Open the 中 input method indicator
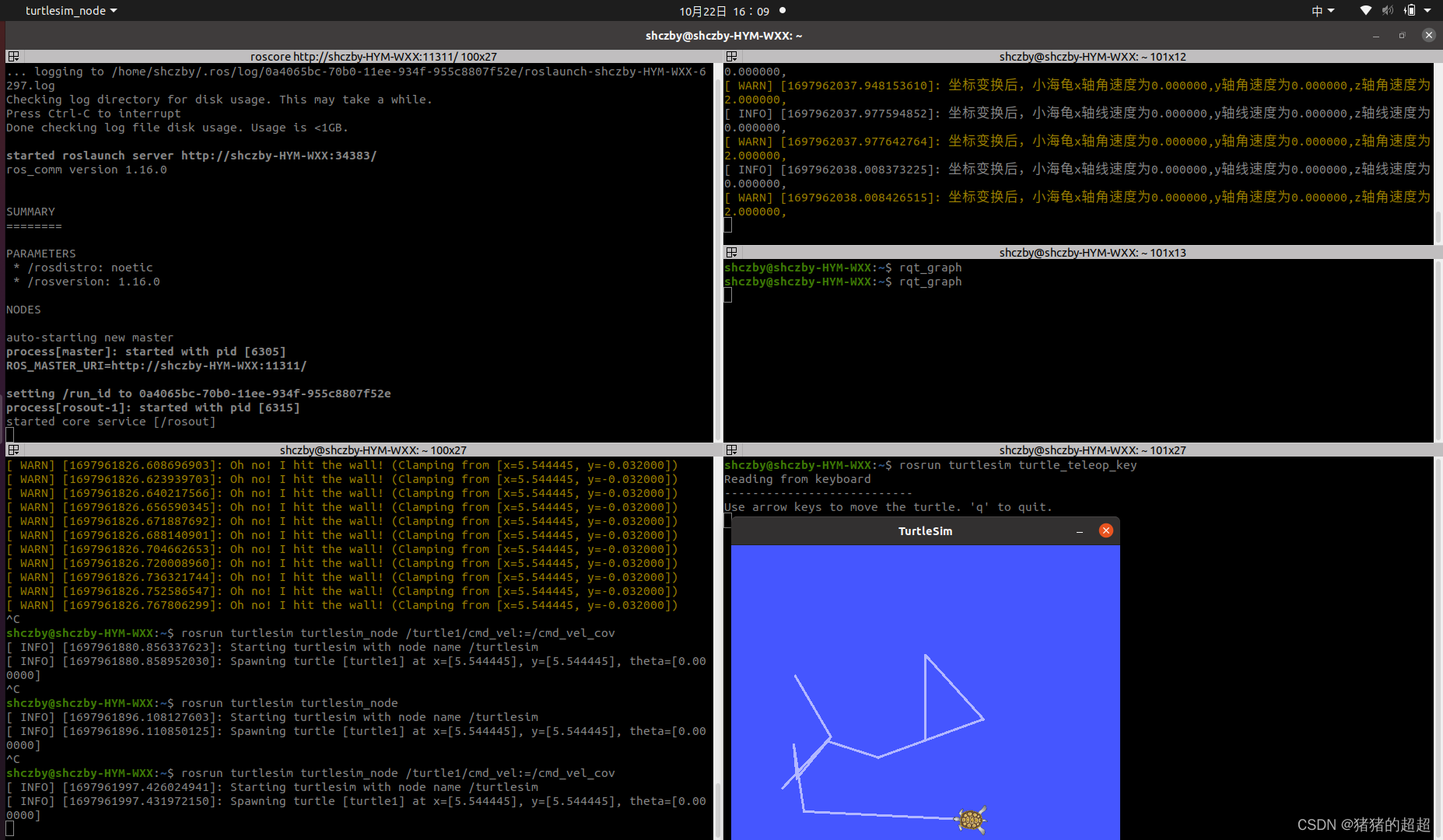1443x840 pixels. pyautogui.click(x=1322, y=11)
